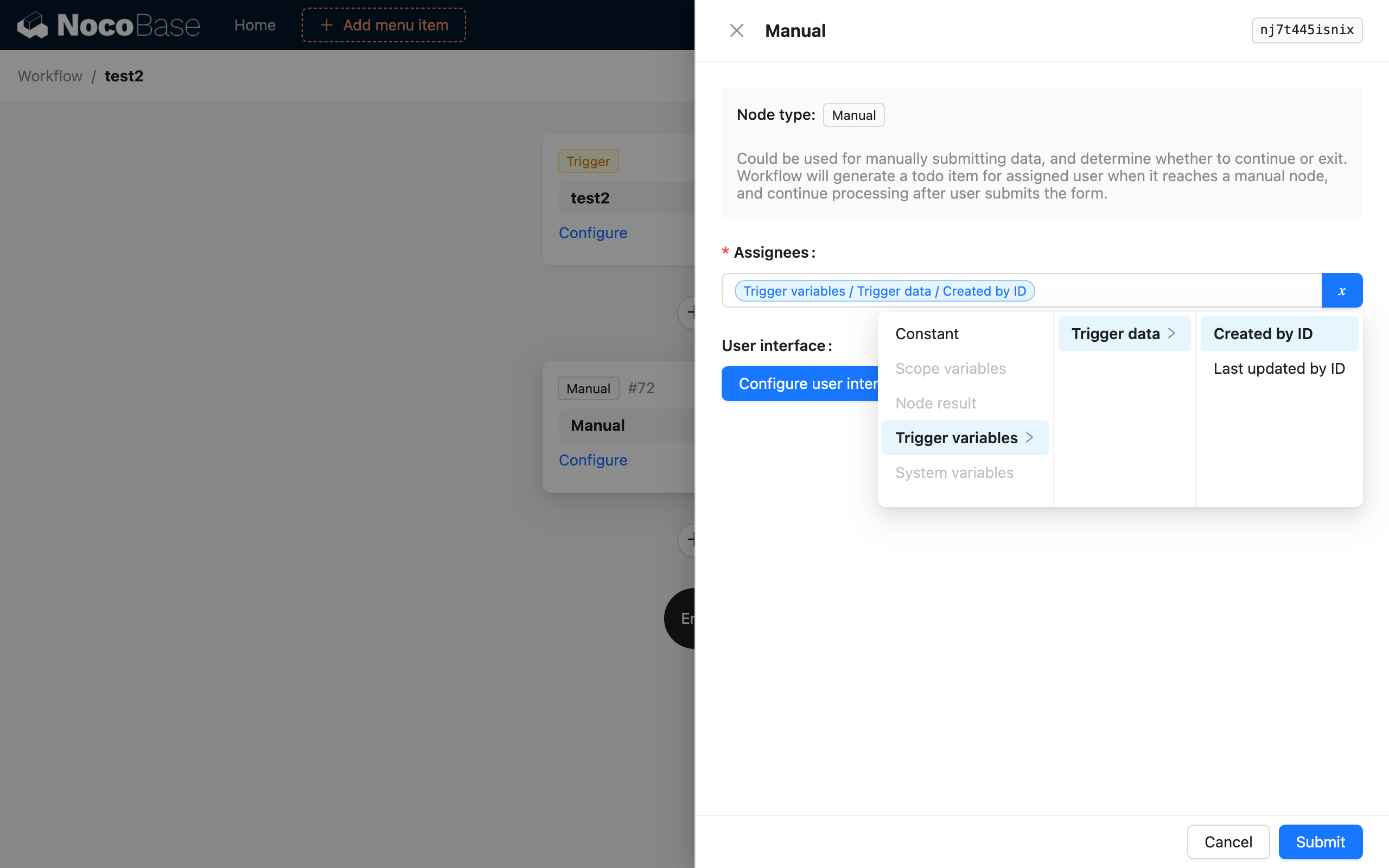Screen dimensions: 1389x868
Task: Open the Workflow breadcrumb link
Action: 49,76
